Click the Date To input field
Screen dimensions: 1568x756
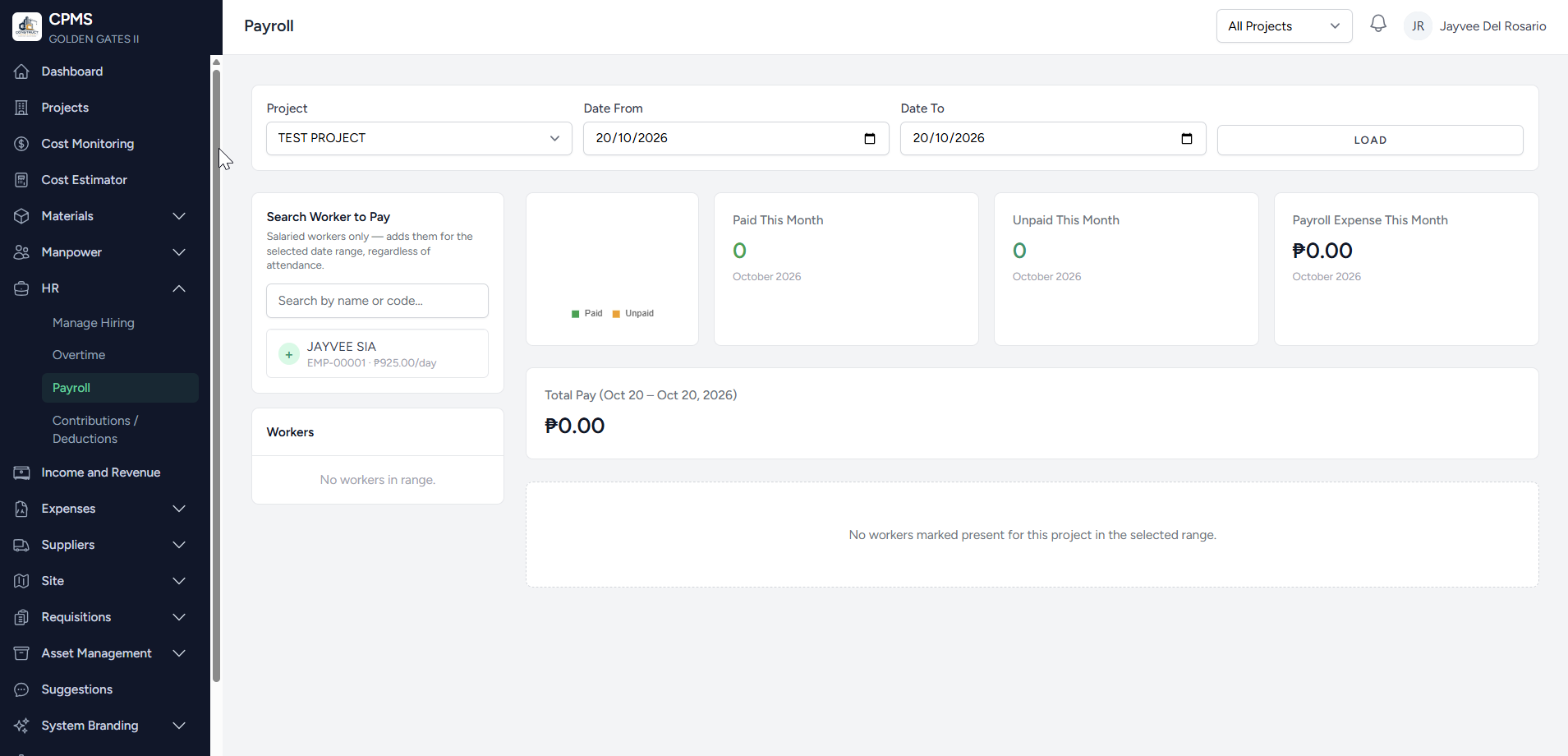[1053, 138]
